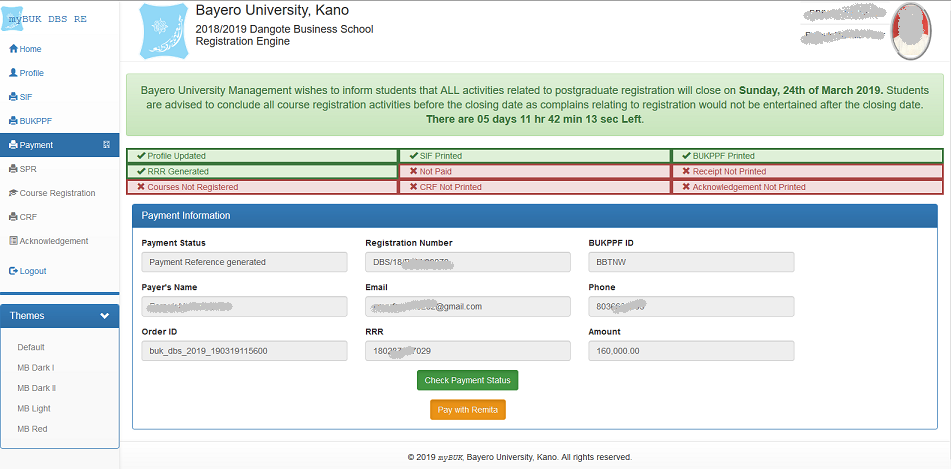Screen dimensions: 951x469
Task: Select the MB Red theme
Action: [x=33, y=429]
